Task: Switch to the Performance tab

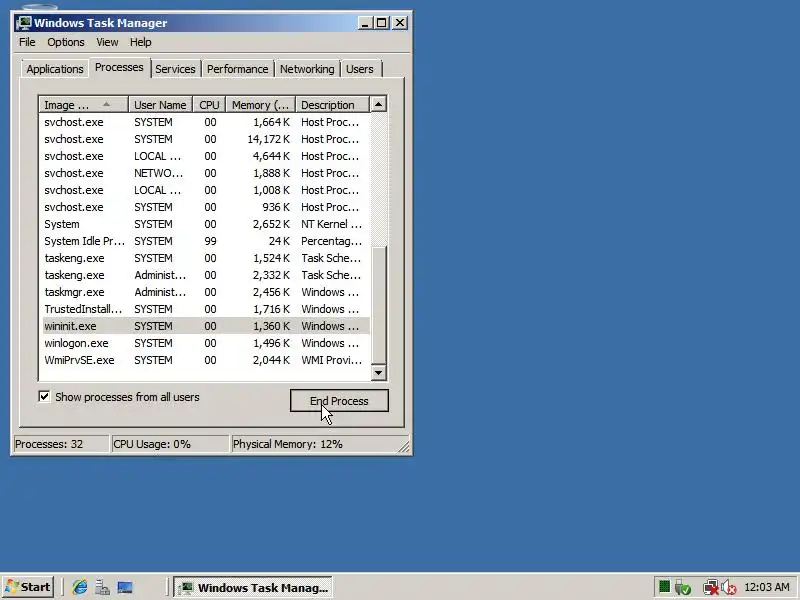Action: (x=237, y=69)
